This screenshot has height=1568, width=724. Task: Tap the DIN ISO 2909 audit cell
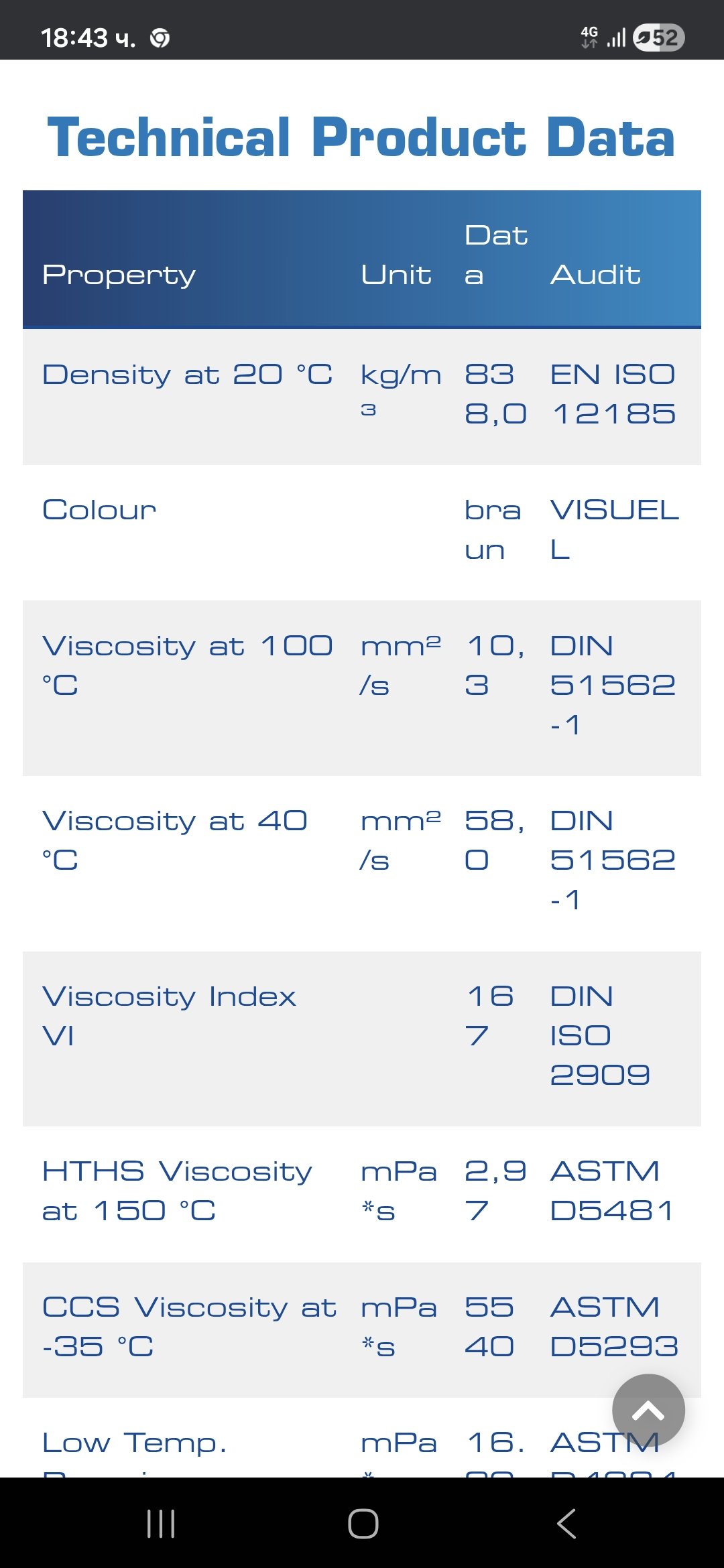coord(599,1035)
